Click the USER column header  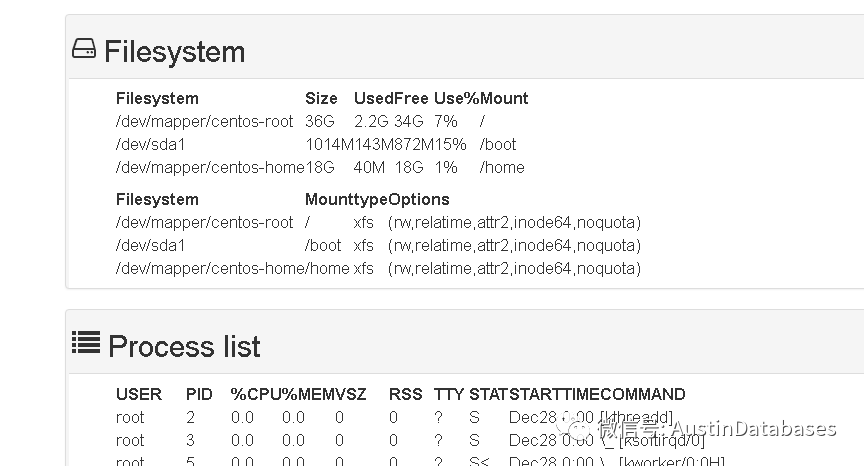139,394
